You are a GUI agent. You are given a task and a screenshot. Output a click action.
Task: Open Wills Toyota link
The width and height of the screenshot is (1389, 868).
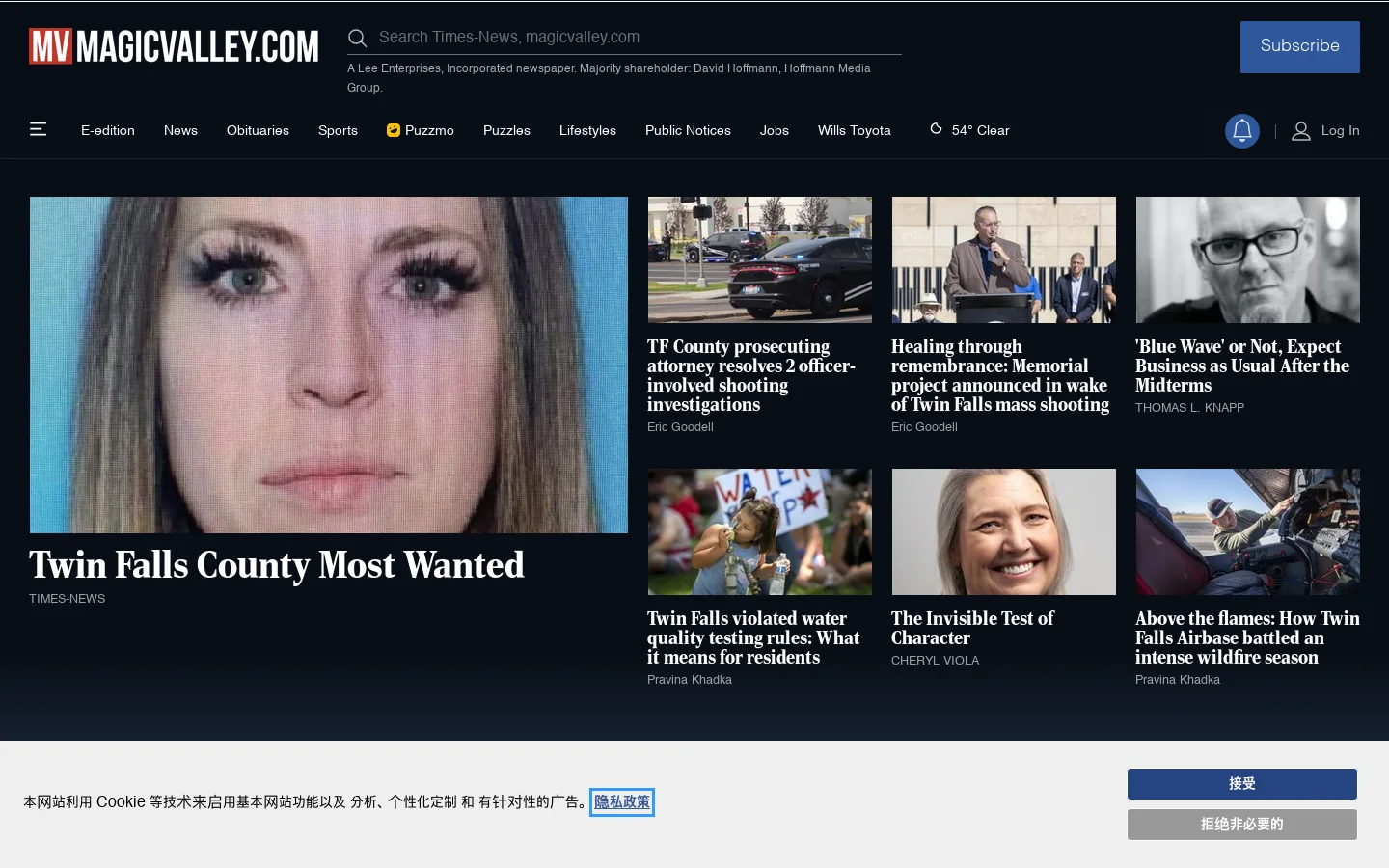pos(855,130)
